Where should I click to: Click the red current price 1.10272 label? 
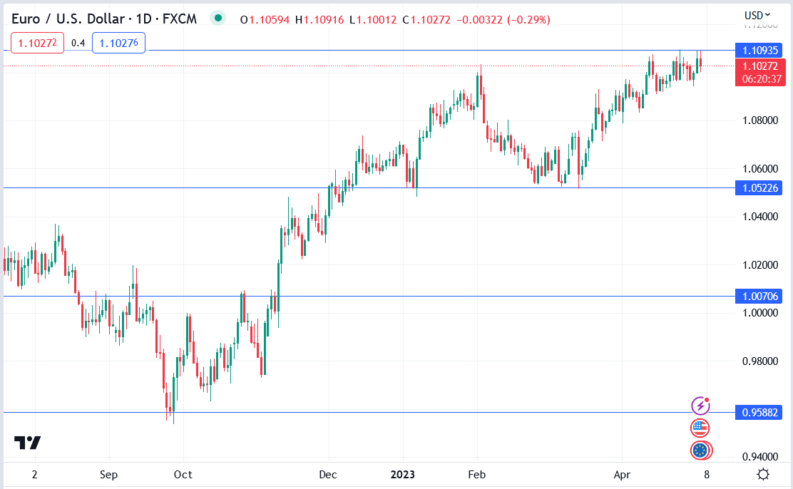pyautogui.click(x=757, y=66)
